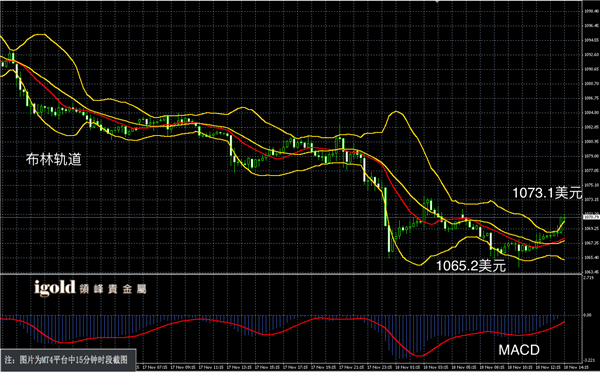Click the divider between price chart and MACD
Viewport: 600px width, 372px height.
click(x=291, y=274)
